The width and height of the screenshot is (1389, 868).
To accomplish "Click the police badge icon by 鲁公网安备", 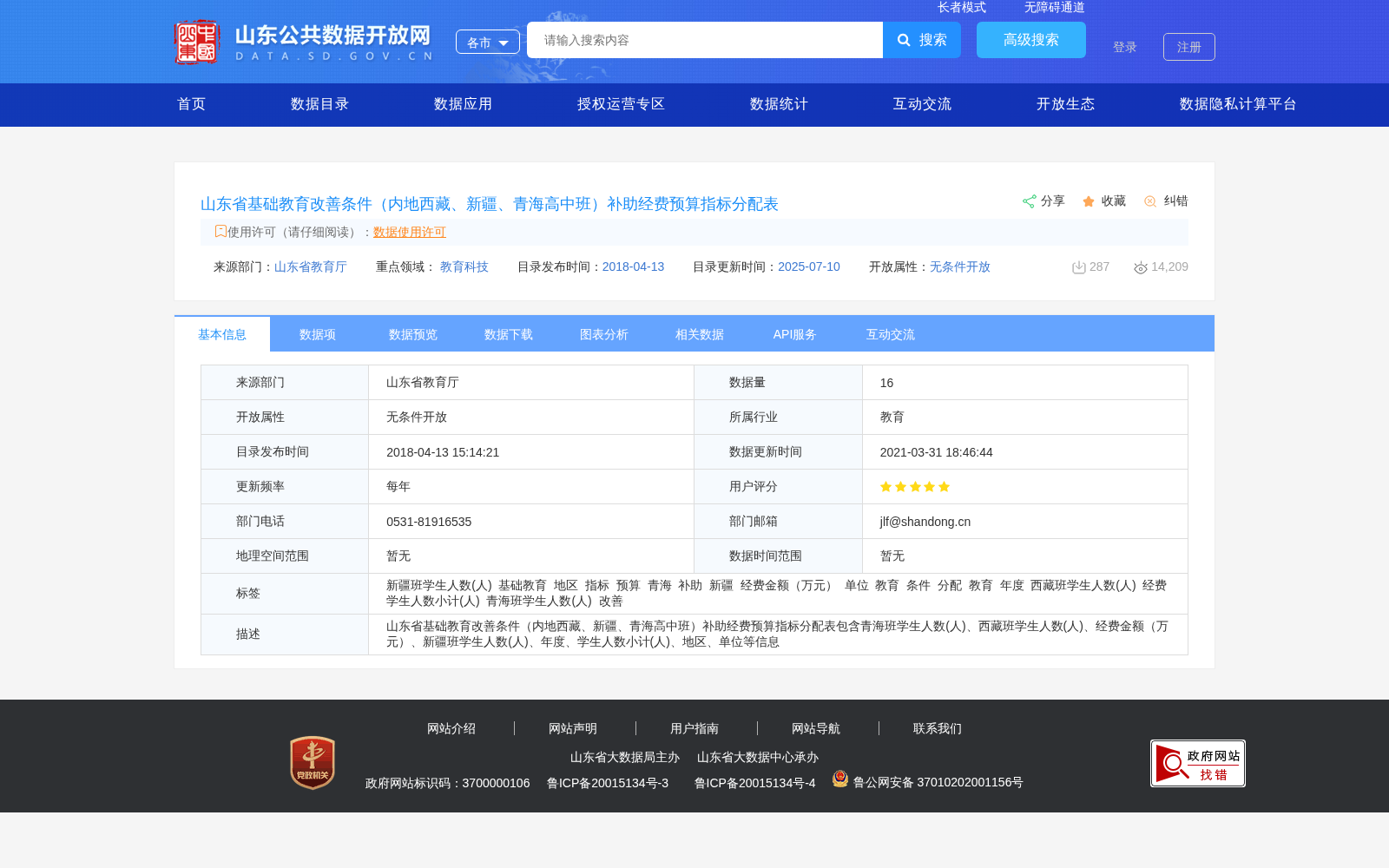I will pos(840,779).
